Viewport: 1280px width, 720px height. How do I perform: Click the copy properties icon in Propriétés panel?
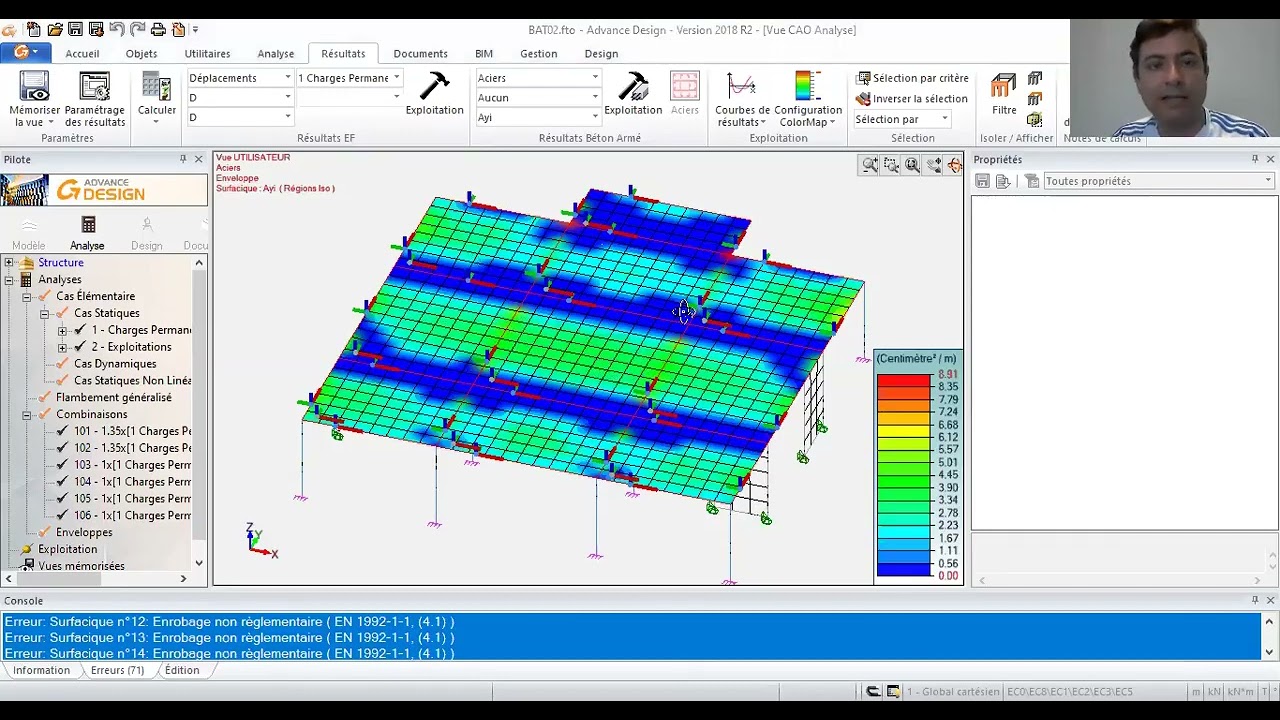pos(1003,181)
